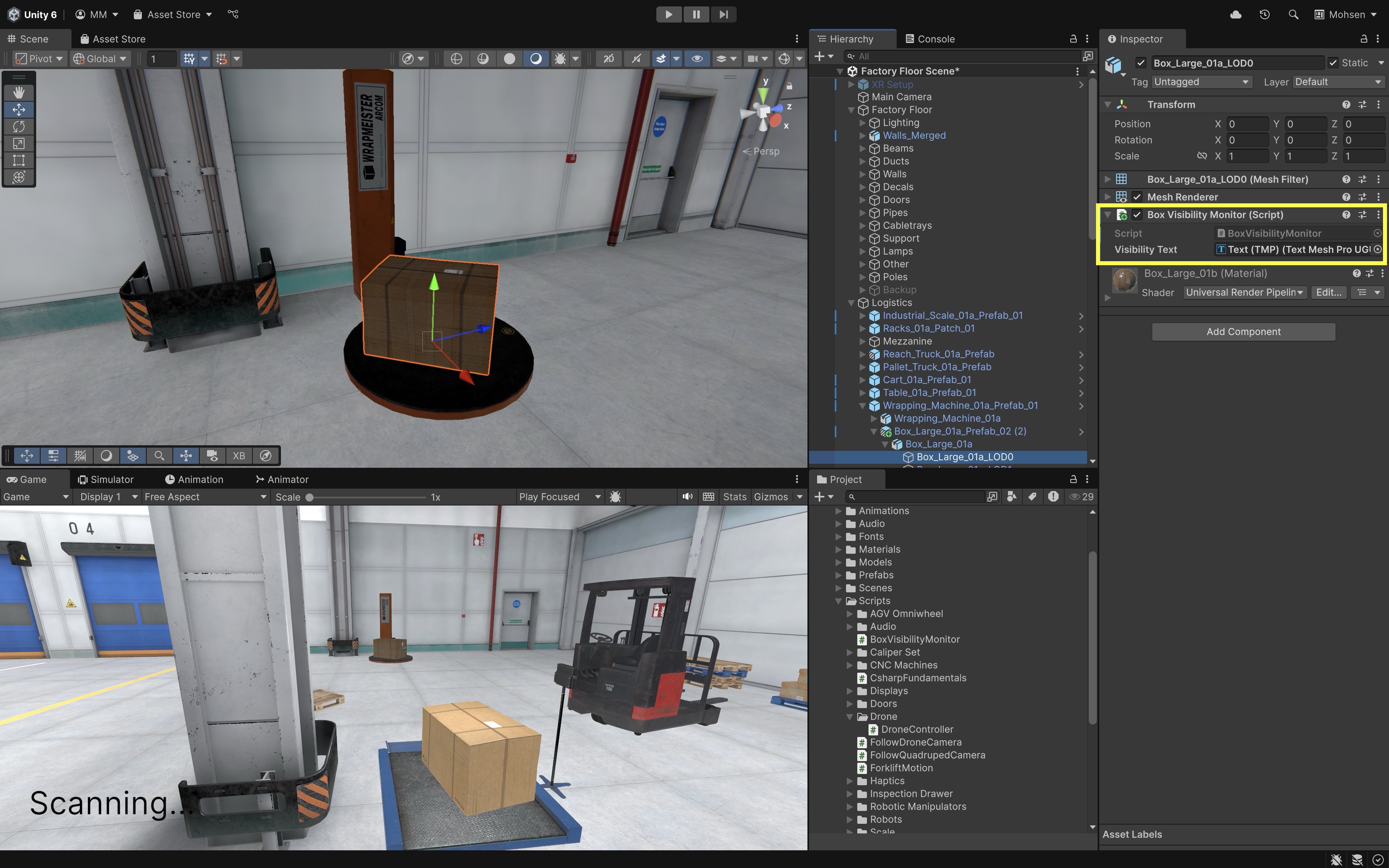1389x868 pixels.
Task: Click the Play button
Action: (x=669, y=14)
